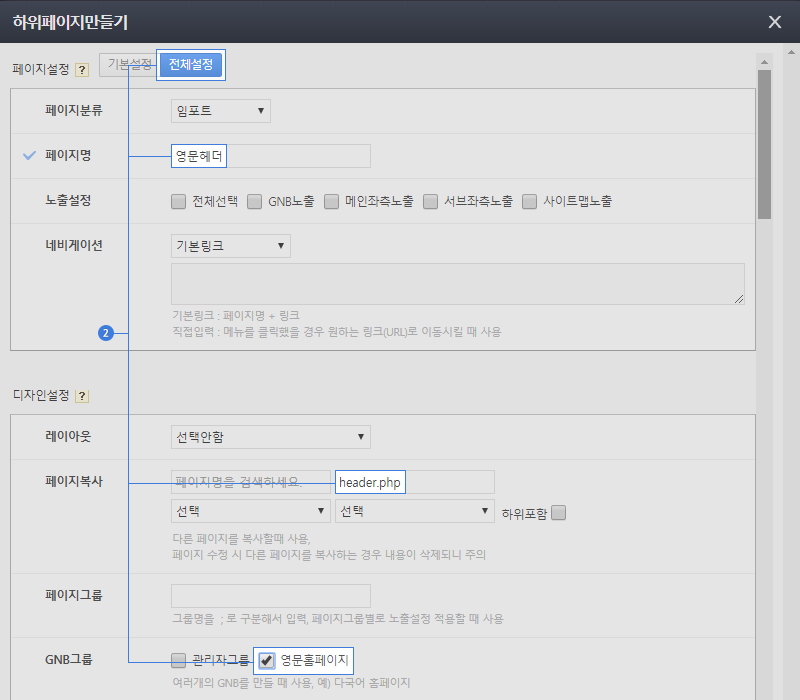Screen dimensions: 800x700
Task: Uncheck the 영문홈페이지 checkbox
Action: click(x=267, y=660)
